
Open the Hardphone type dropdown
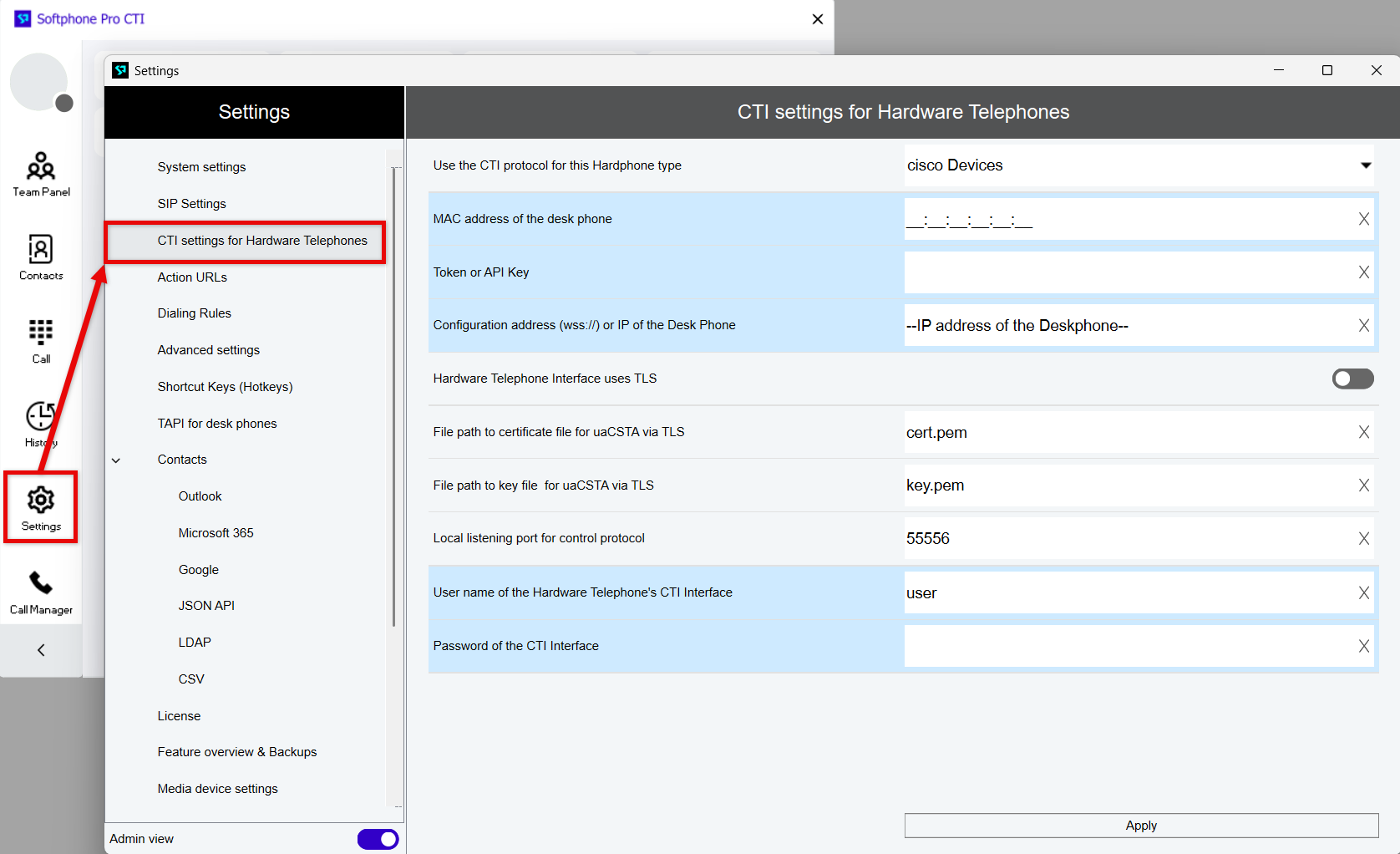pos(1139,165)
